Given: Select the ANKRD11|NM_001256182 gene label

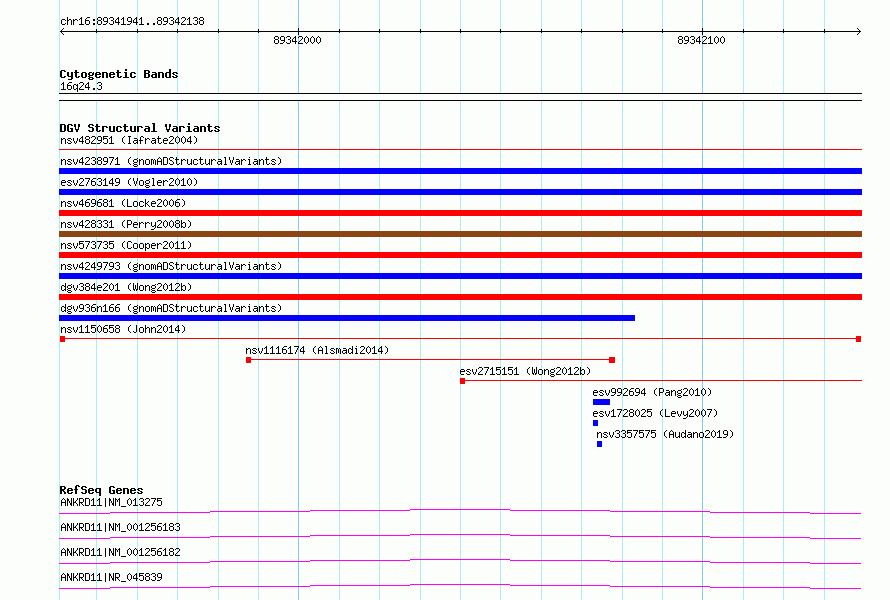Looking at the screenshot, I should pos(120,552).
